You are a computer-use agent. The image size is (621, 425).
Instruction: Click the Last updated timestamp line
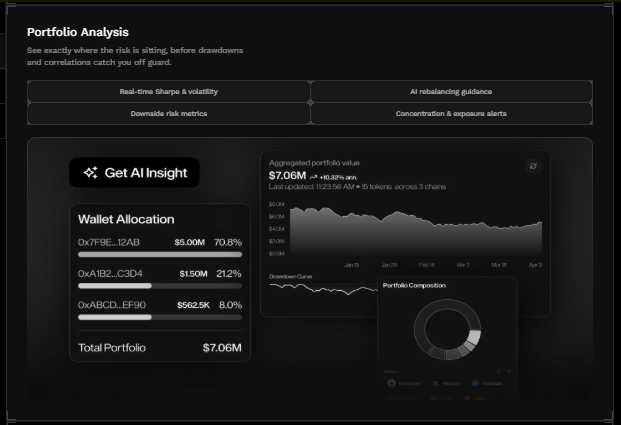[357, 187]
